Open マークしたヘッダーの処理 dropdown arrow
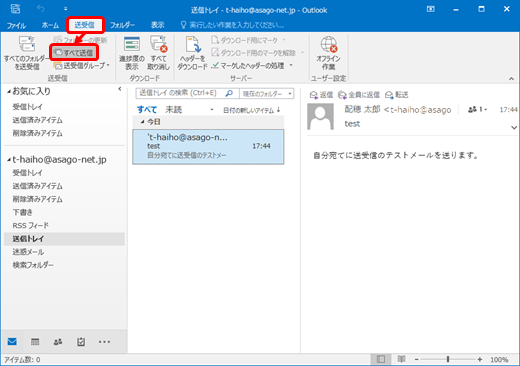 291,65
